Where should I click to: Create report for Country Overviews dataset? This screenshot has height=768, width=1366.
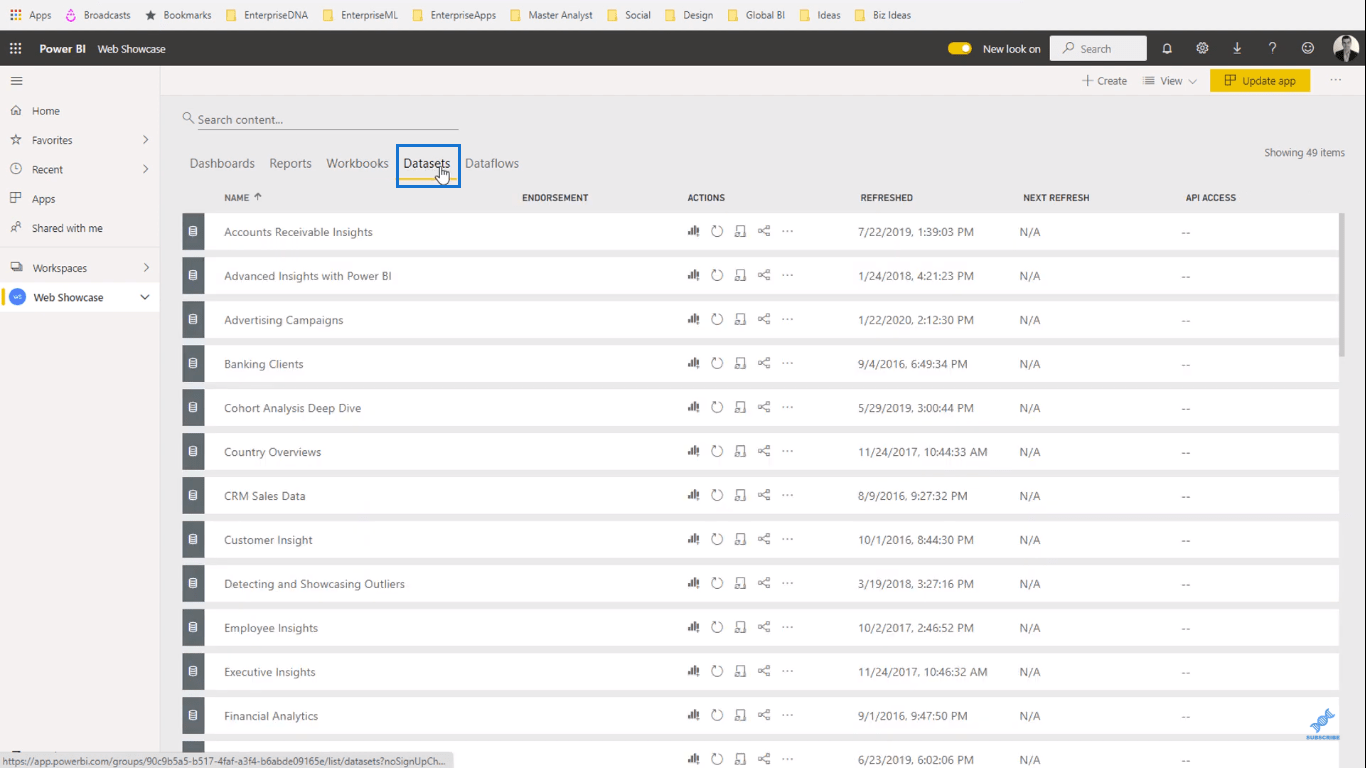(x=693, y=451)
